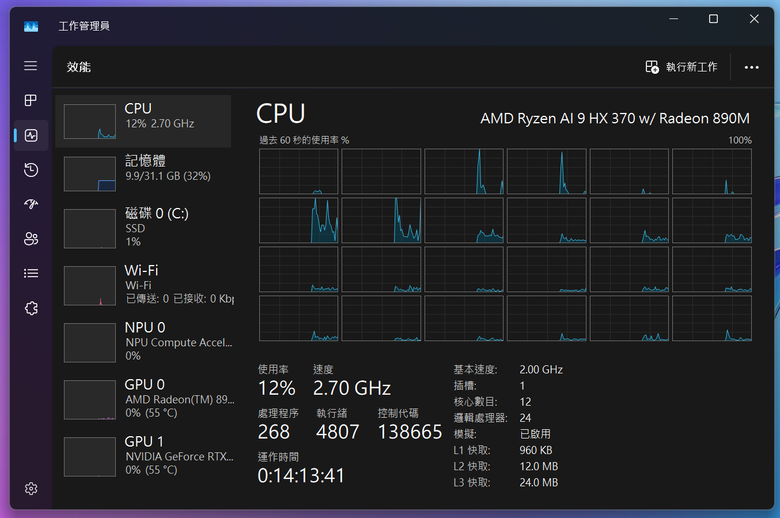Click the 0:14:13:41 uptime value
The height and width of the screenshot is (518, 780).
pyautogui.click(x=301, y=475)
